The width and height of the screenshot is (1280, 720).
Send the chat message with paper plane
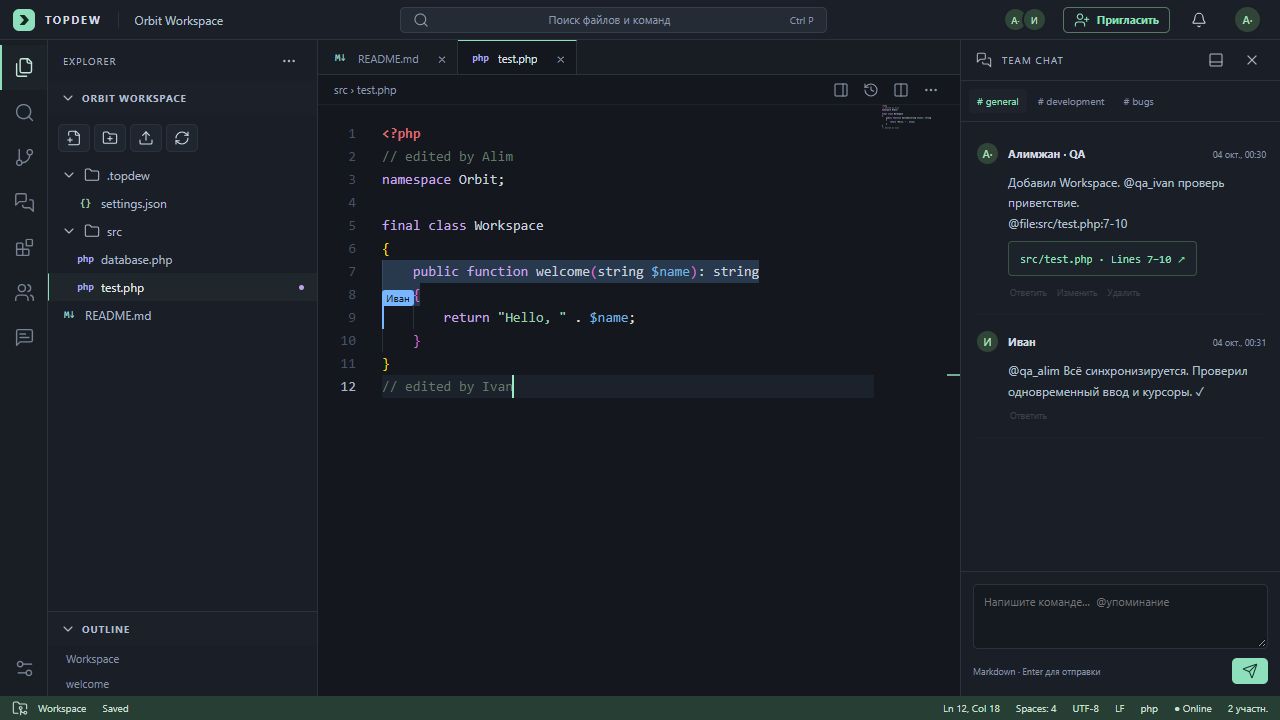(x=1250, y=671)
